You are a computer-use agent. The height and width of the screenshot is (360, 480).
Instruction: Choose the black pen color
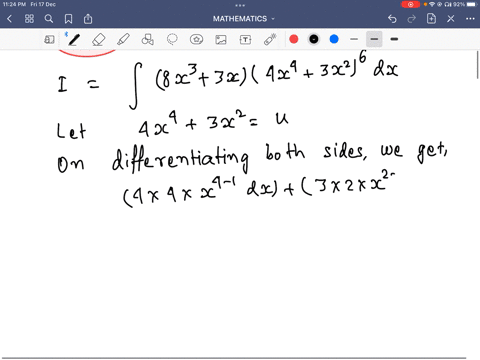click(x=314, y=39)
